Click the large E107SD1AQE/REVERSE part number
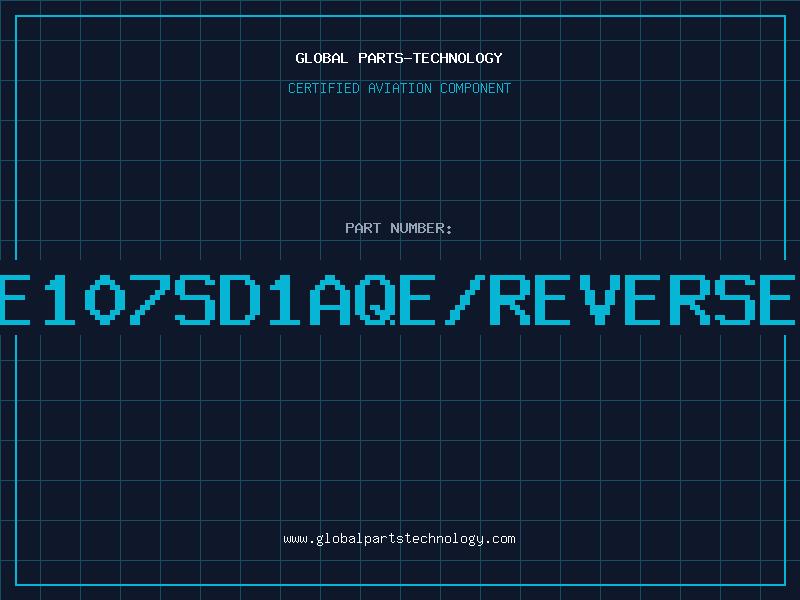 pos(397,300)
